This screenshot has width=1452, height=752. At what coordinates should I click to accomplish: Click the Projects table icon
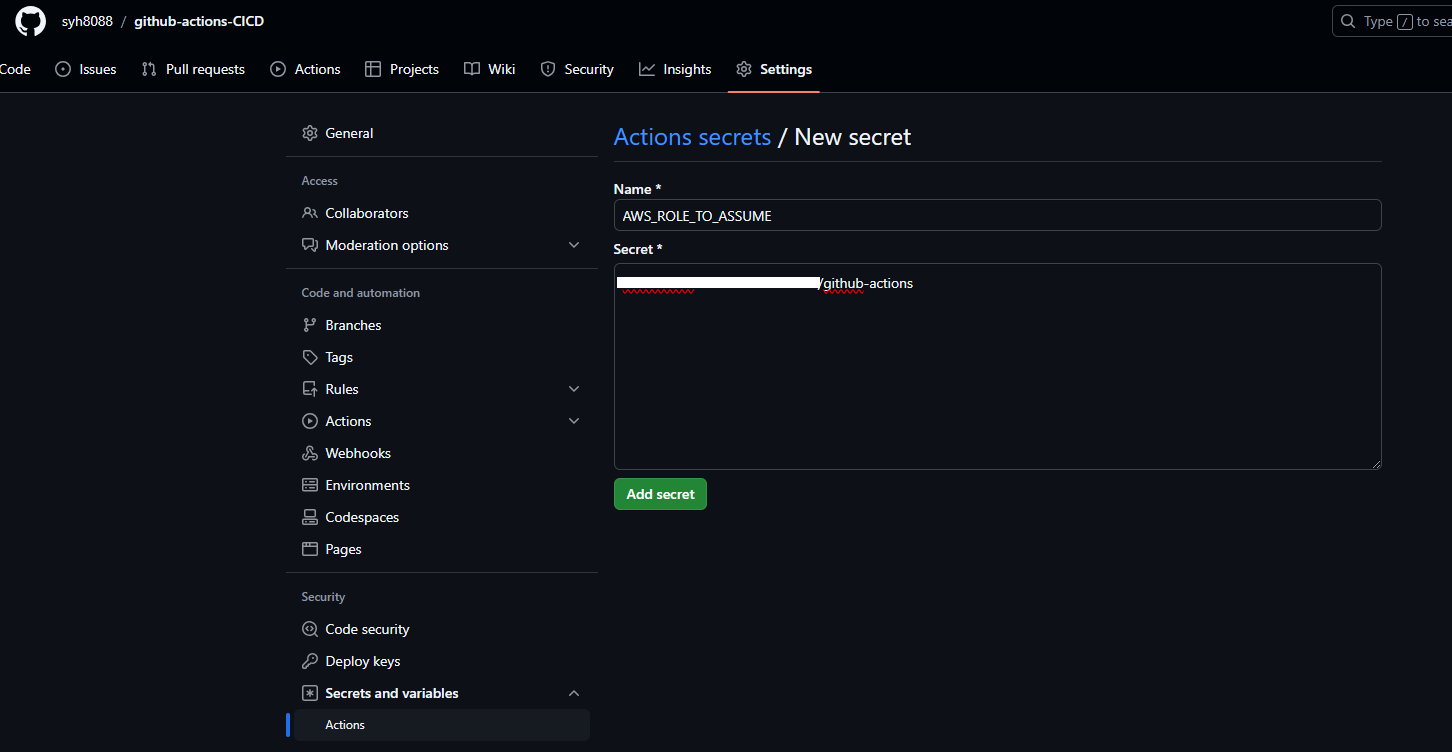373,69
